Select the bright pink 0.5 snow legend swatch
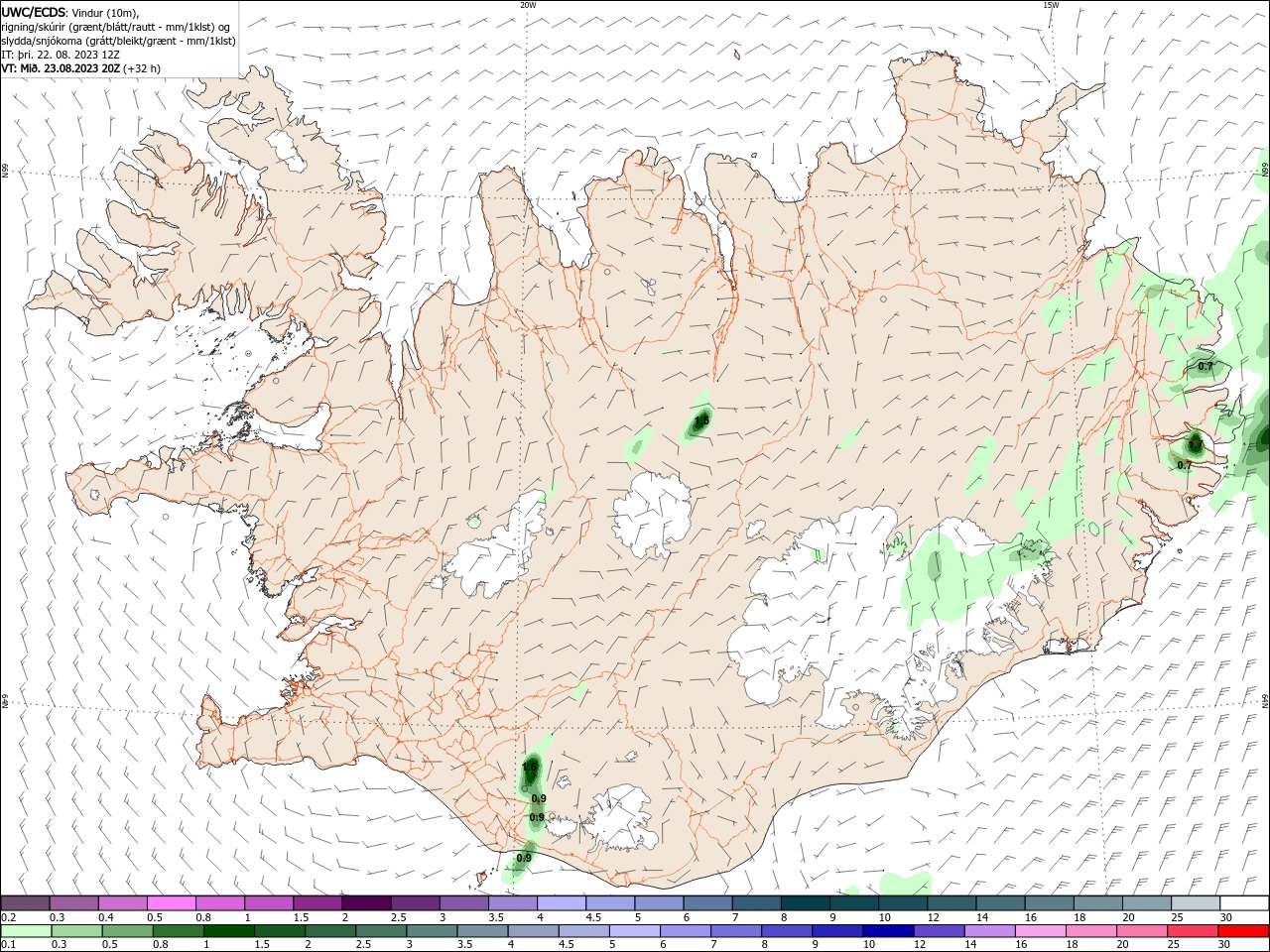 point(172,903)
